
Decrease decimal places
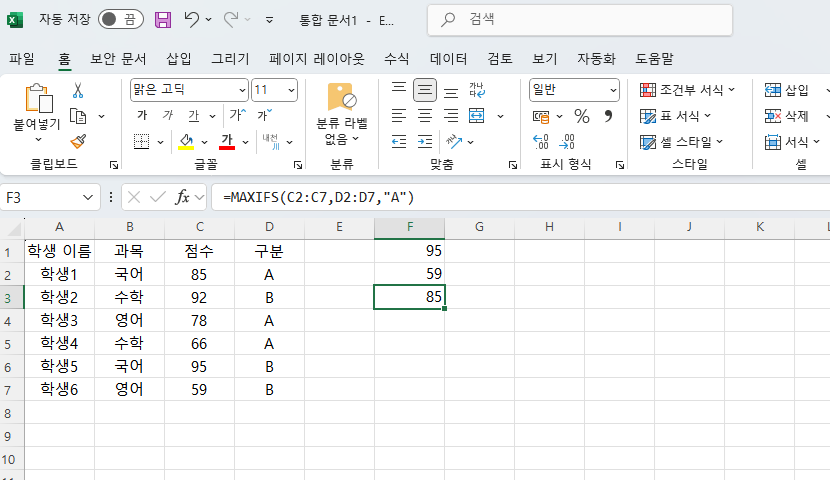point(566,141)
